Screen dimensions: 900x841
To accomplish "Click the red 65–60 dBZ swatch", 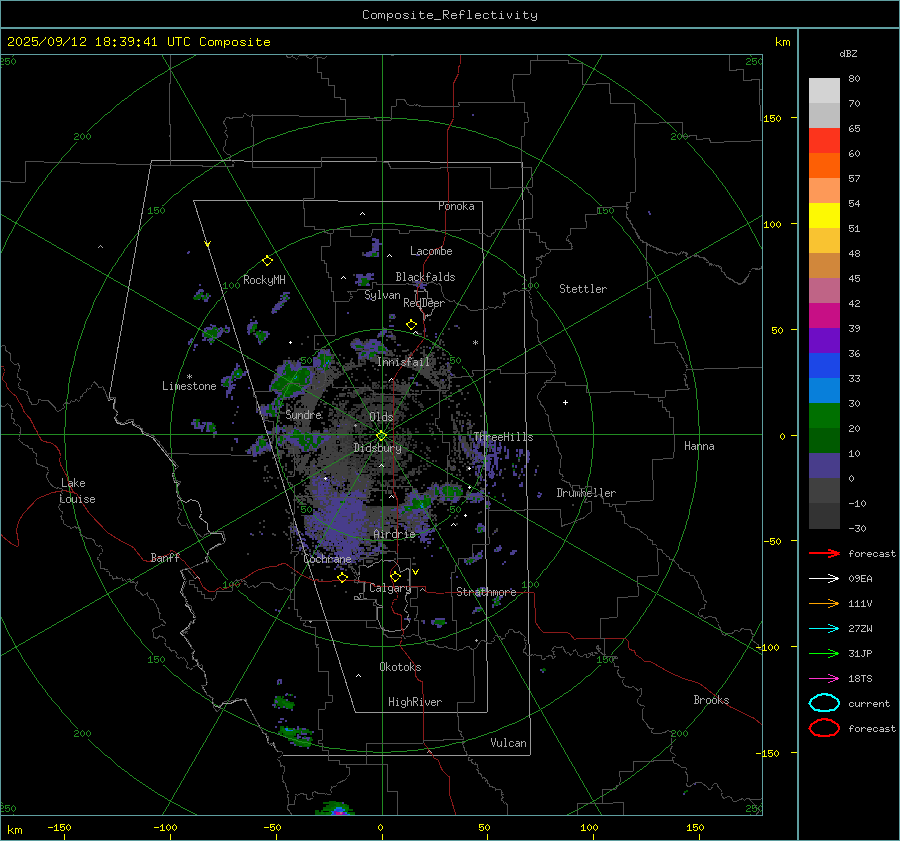I will [x=824, y=140].
